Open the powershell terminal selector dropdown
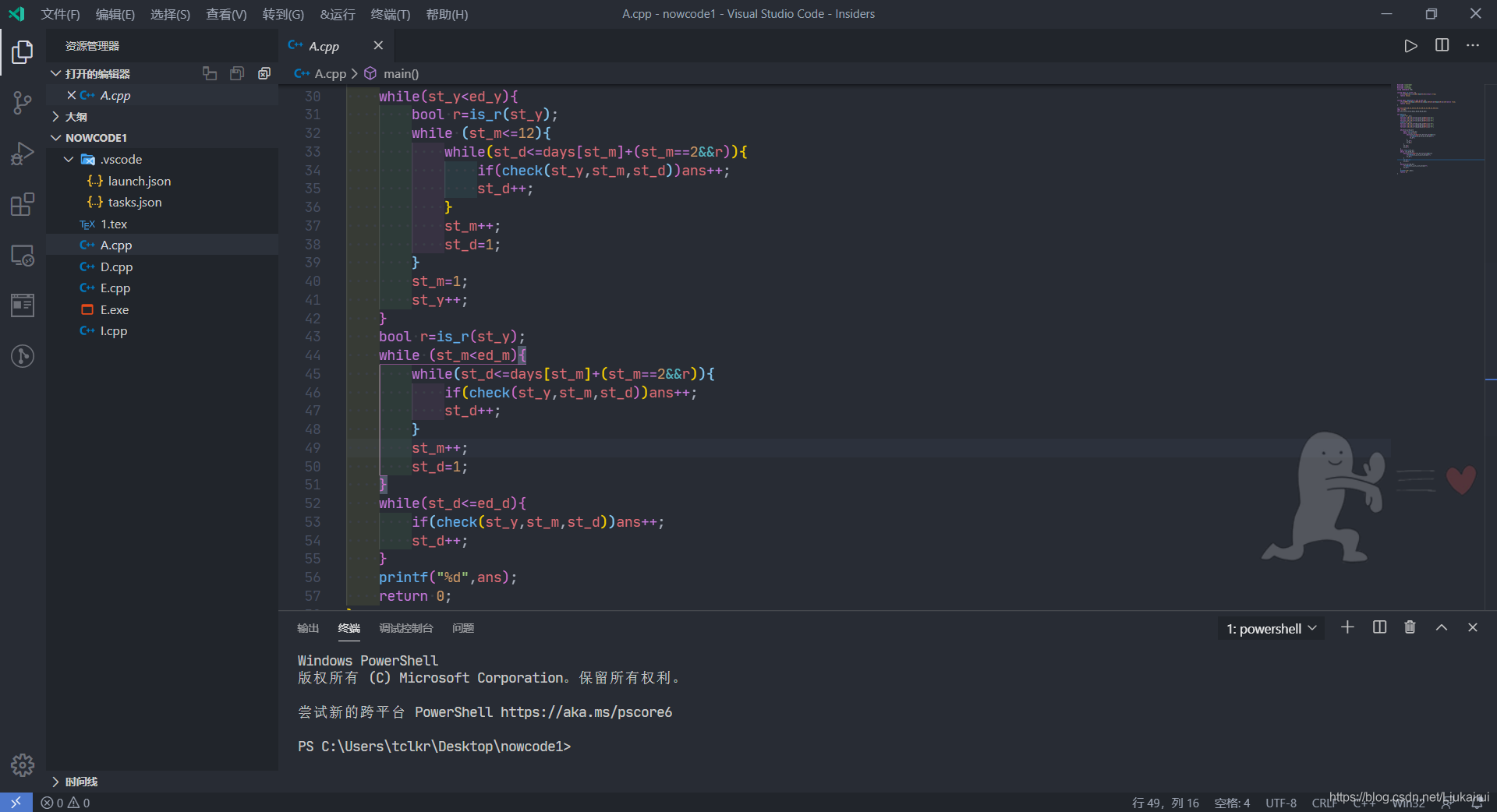1497x812 pixels. (x=1271, y=628)
